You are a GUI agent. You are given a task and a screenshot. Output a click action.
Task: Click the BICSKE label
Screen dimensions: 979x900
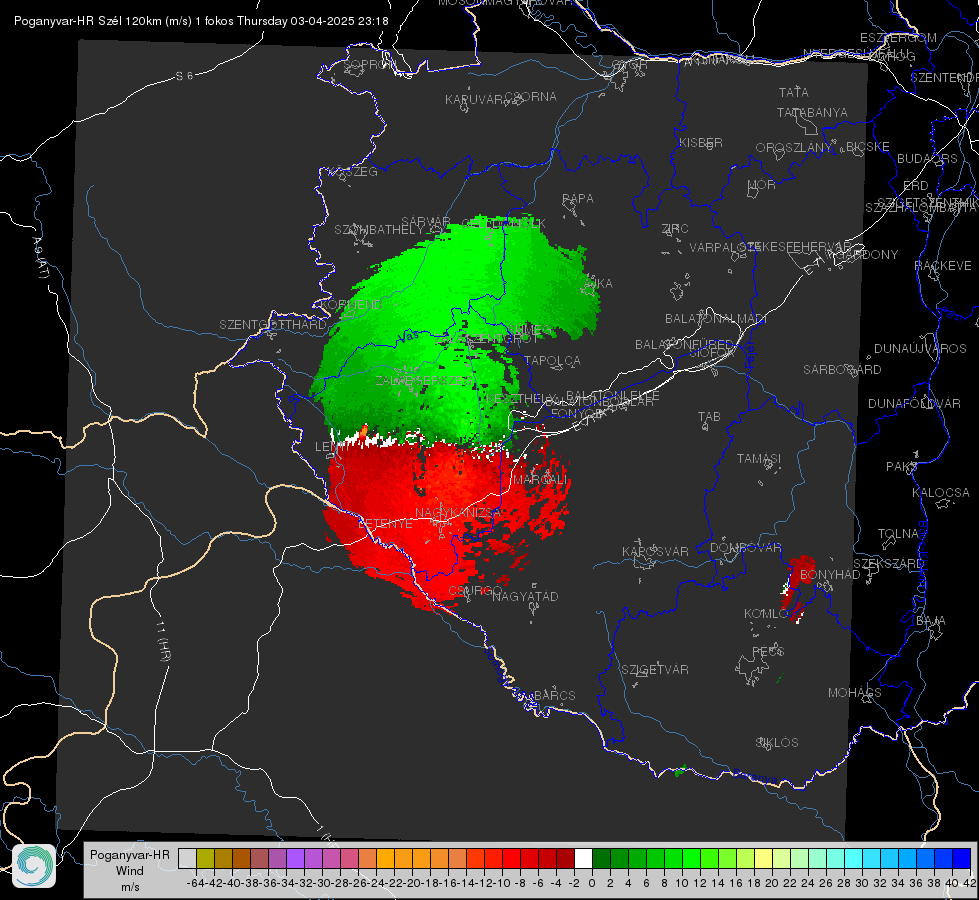(x=868, y=146)
